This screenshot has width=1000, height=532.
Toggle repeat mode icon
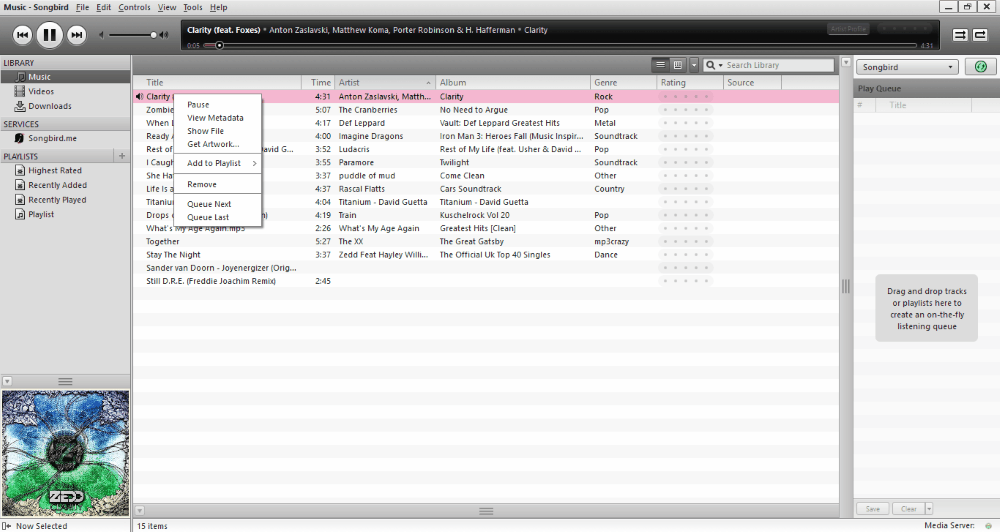(980, 35)
